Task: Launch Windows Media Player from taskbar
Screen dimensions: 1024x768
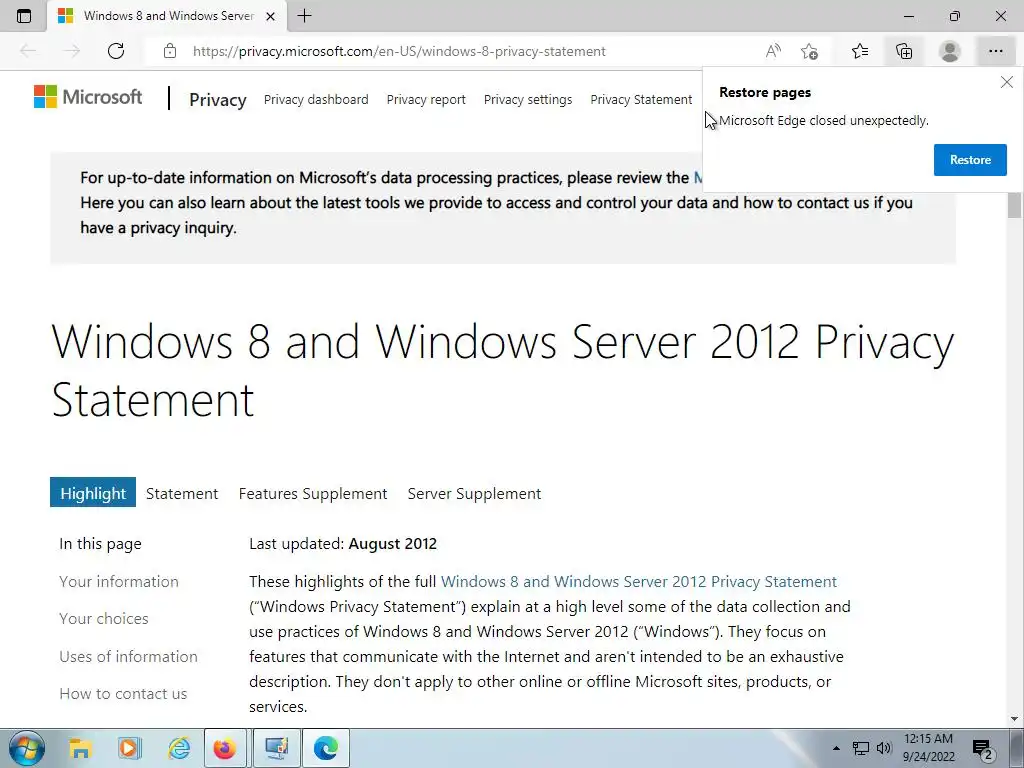Action: [129, 748]
